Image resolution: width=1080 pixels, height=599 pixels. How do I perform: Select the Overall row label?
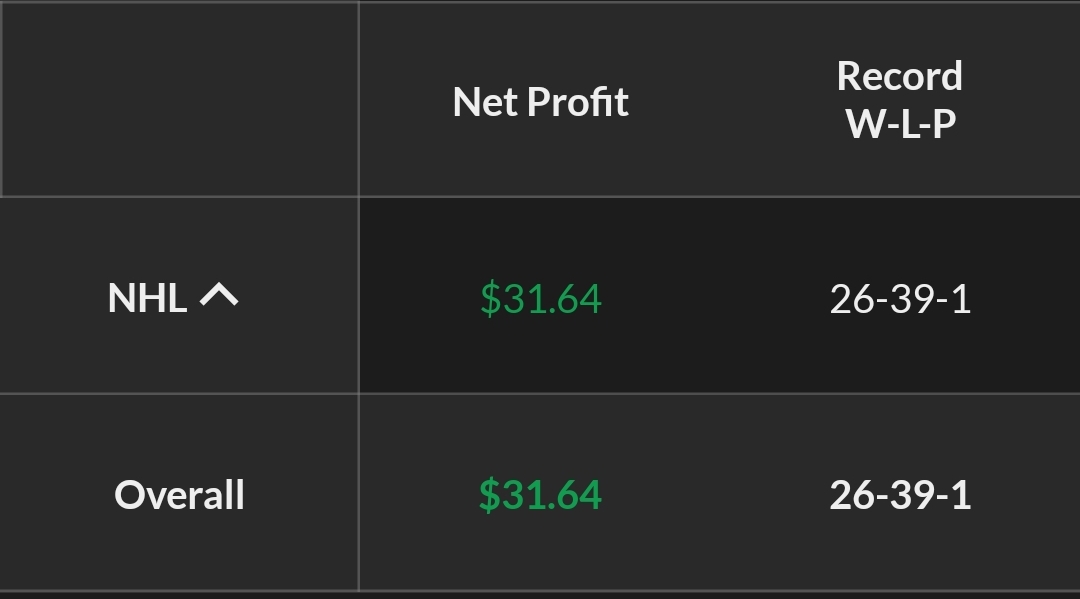click(179, 495)
